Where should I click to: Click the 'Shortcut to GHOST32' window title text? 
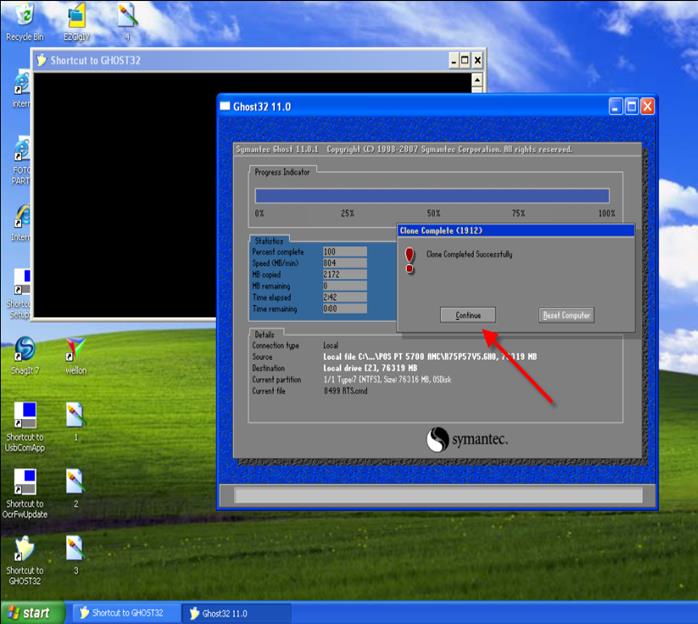click(95, 60)
